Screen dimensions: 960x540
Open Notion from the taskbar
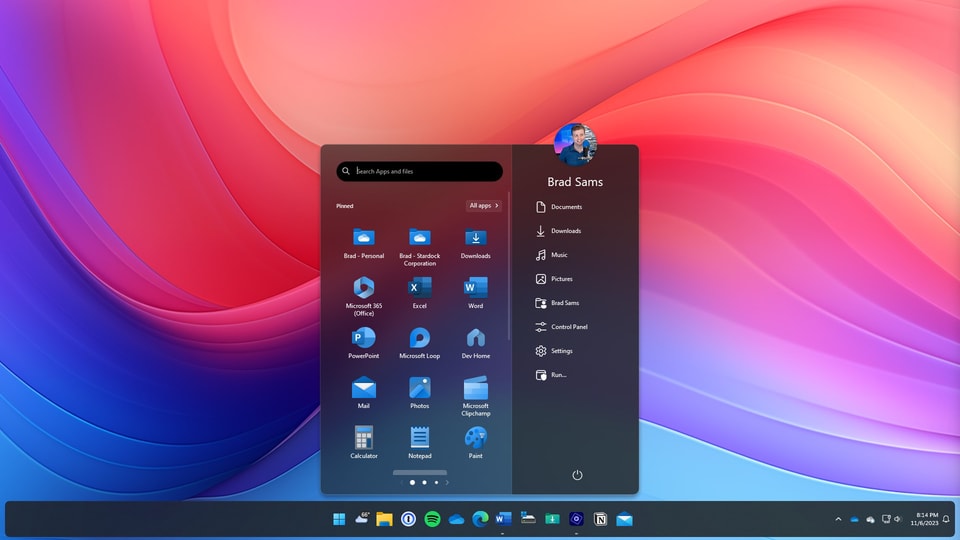pos(600,519)
